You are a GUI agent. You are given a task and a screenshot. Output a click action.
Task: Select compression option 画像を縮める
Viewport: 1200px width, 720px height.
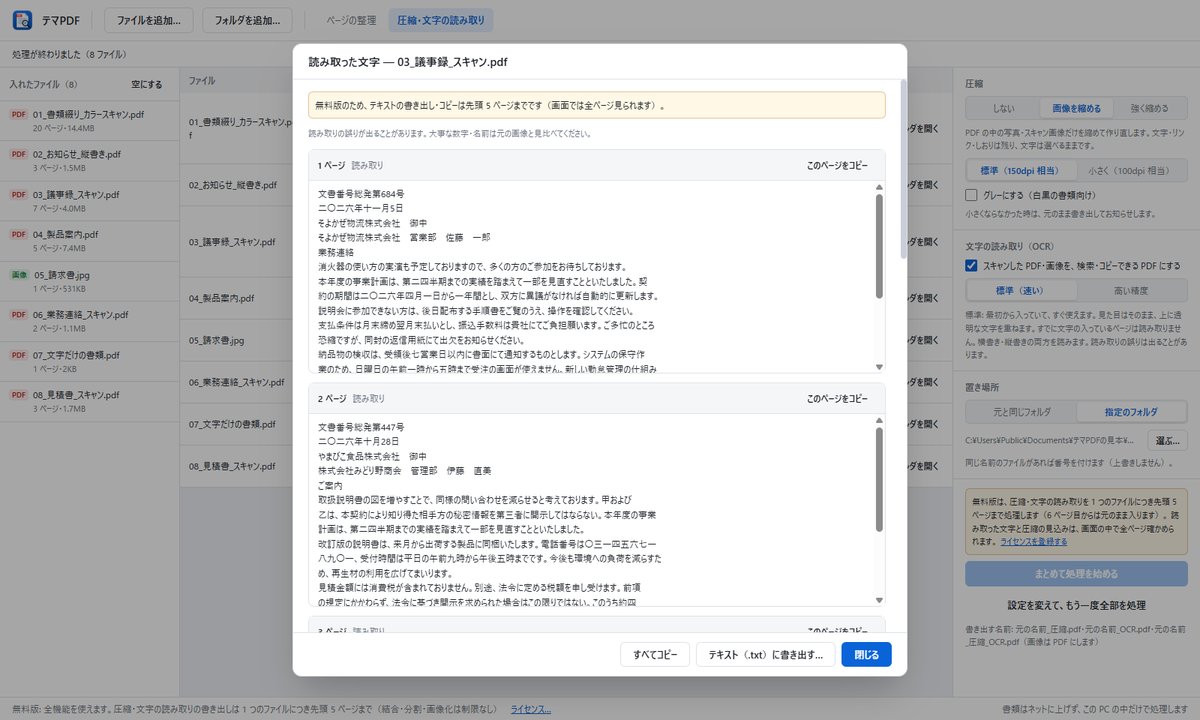(x=1076, y=108)
